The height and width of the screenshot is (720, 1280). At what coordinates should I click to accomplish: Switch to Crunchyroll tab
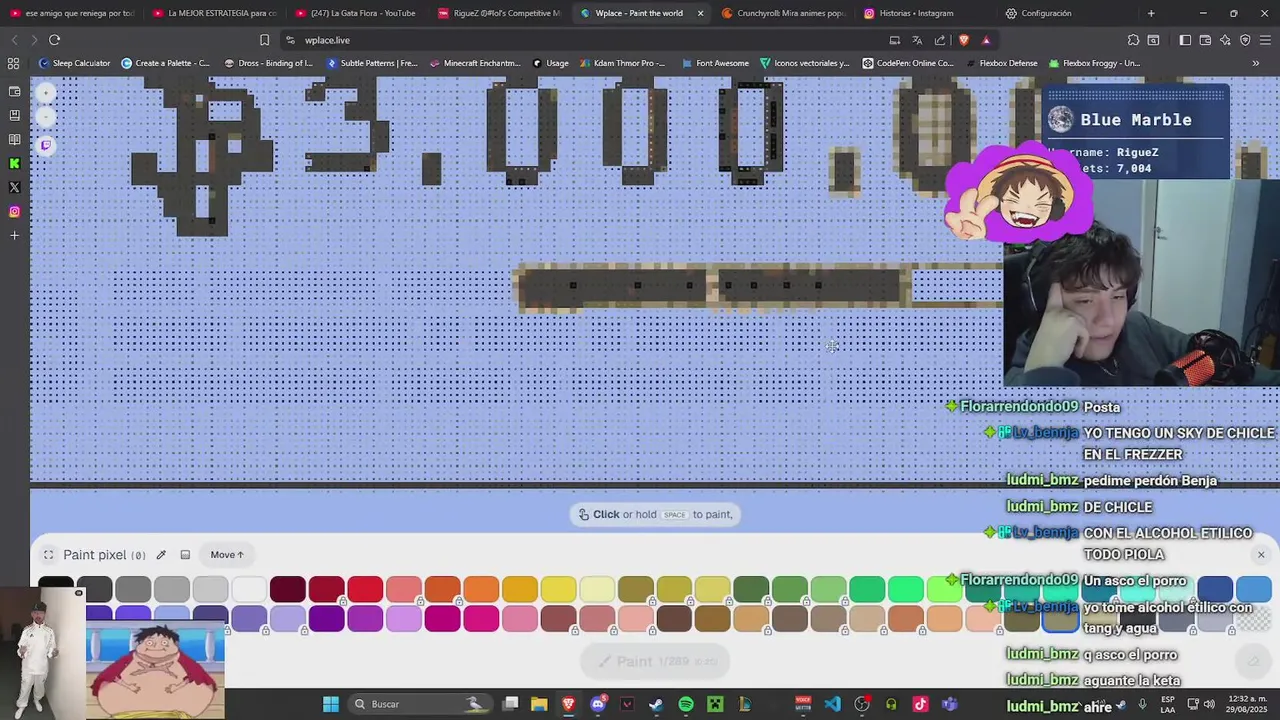coord(783,13)
